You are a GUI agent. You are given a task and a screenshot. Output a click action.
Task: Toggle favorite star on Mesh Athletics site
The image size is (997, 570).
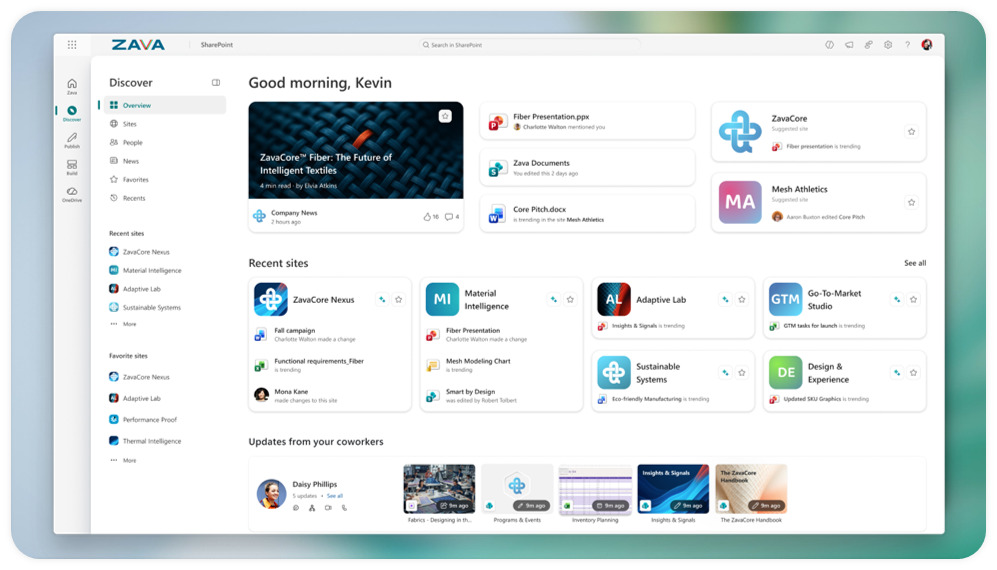(x=911, y=202)
